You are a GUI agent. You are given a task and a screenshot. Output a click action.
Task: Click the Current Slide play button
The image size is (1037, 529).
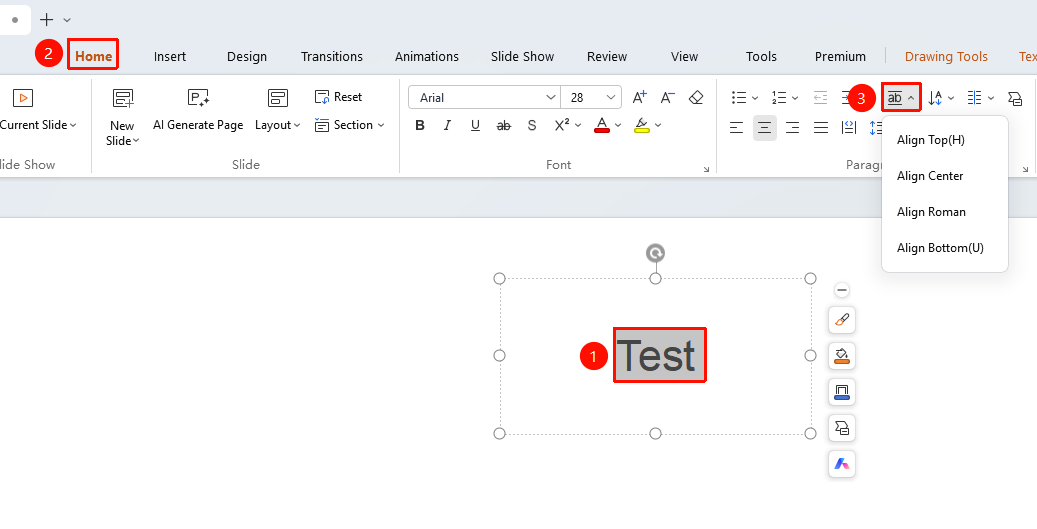tap(22, 98)
